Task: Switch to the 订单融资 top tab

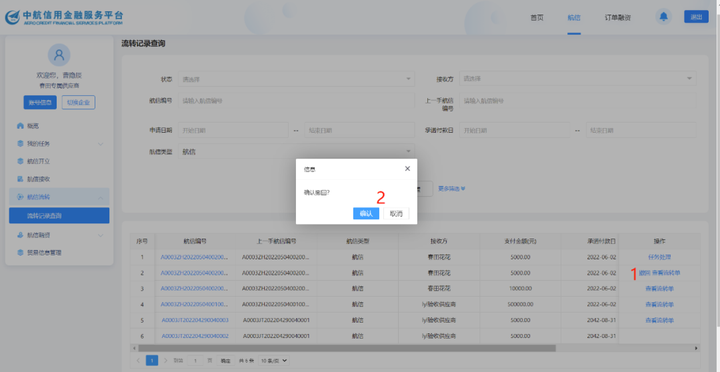Action: [617, 17]
